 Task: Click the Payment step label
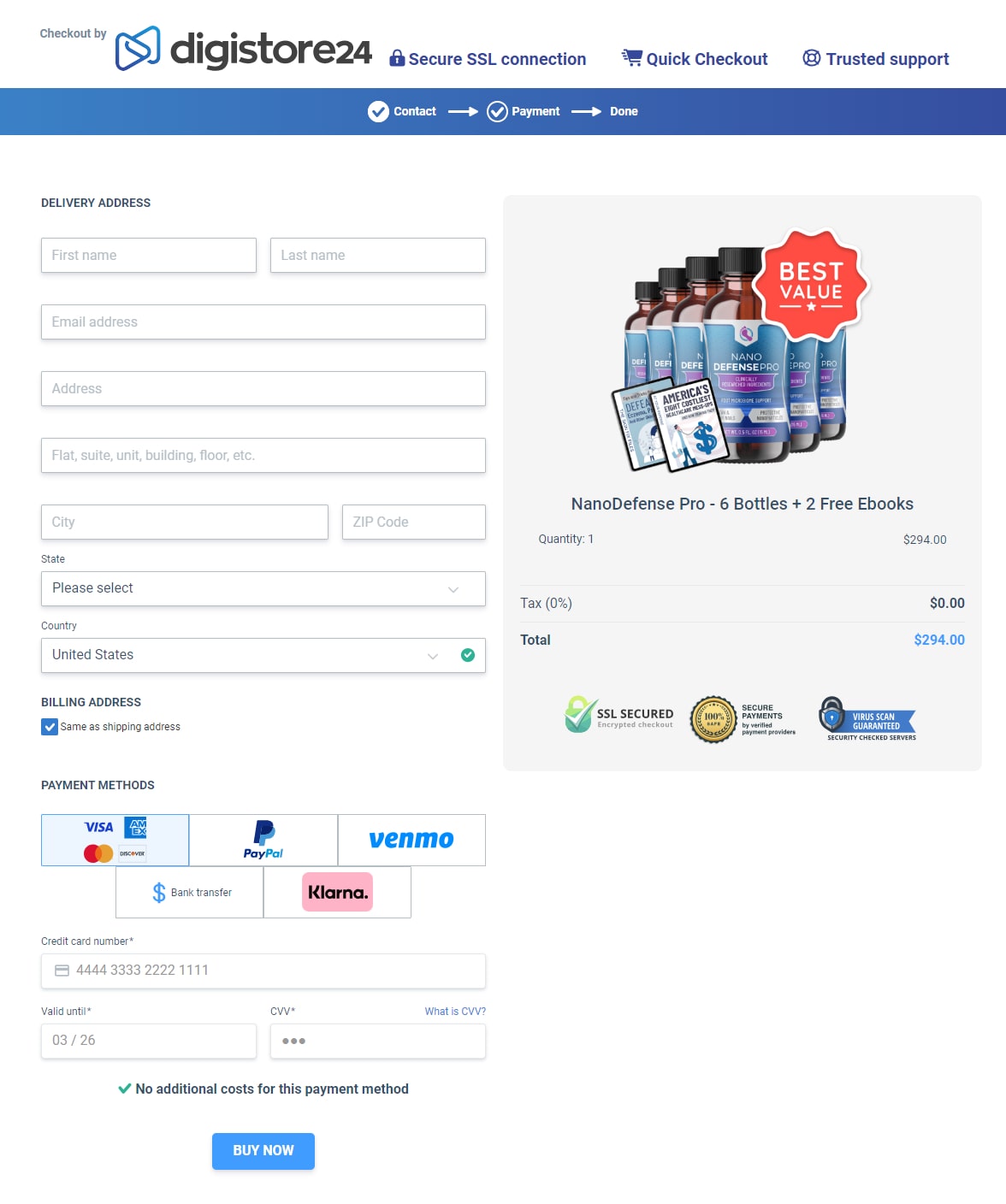tap(536, 112)
